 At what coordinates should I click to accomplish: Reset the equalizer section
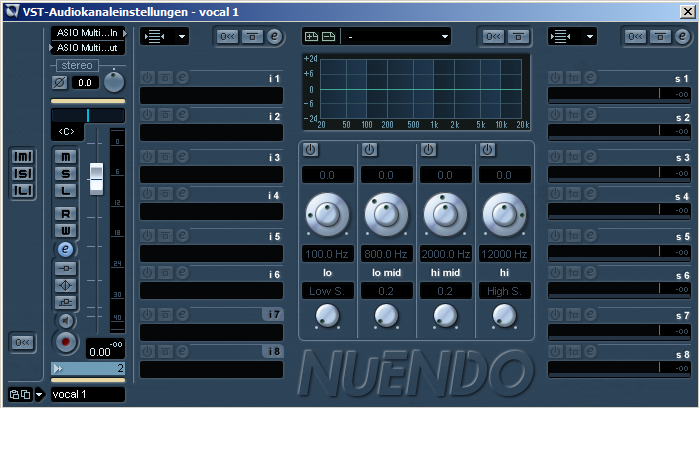493,37
